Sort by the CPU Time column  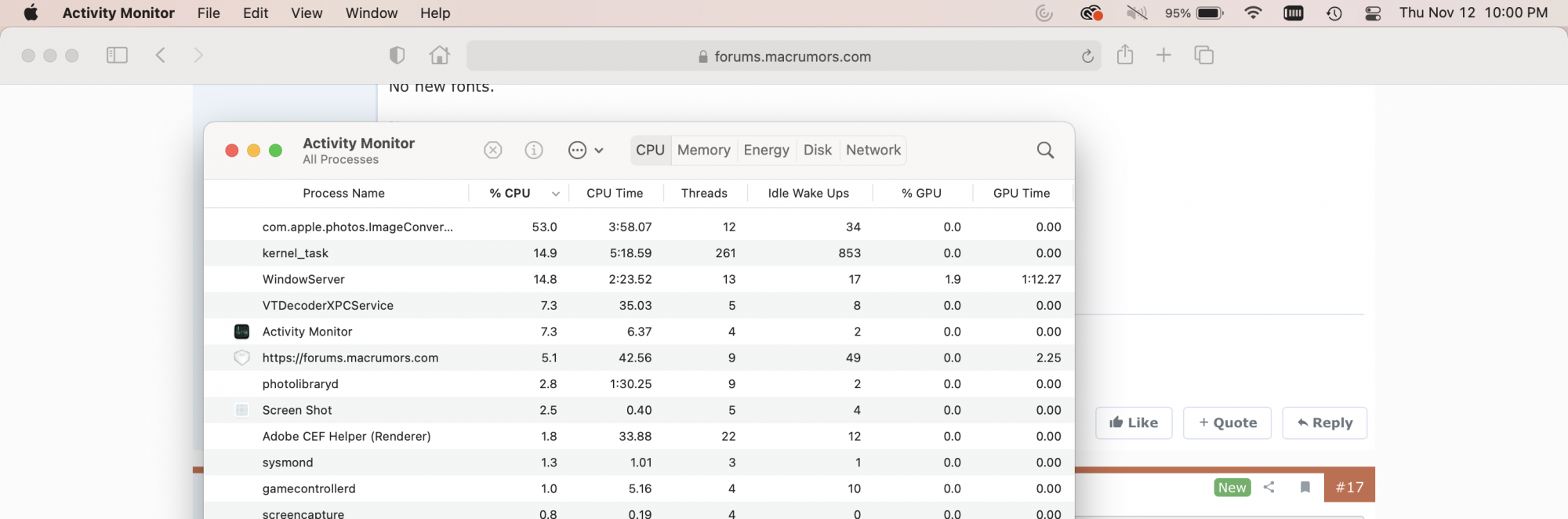click(x=615, y=193)
